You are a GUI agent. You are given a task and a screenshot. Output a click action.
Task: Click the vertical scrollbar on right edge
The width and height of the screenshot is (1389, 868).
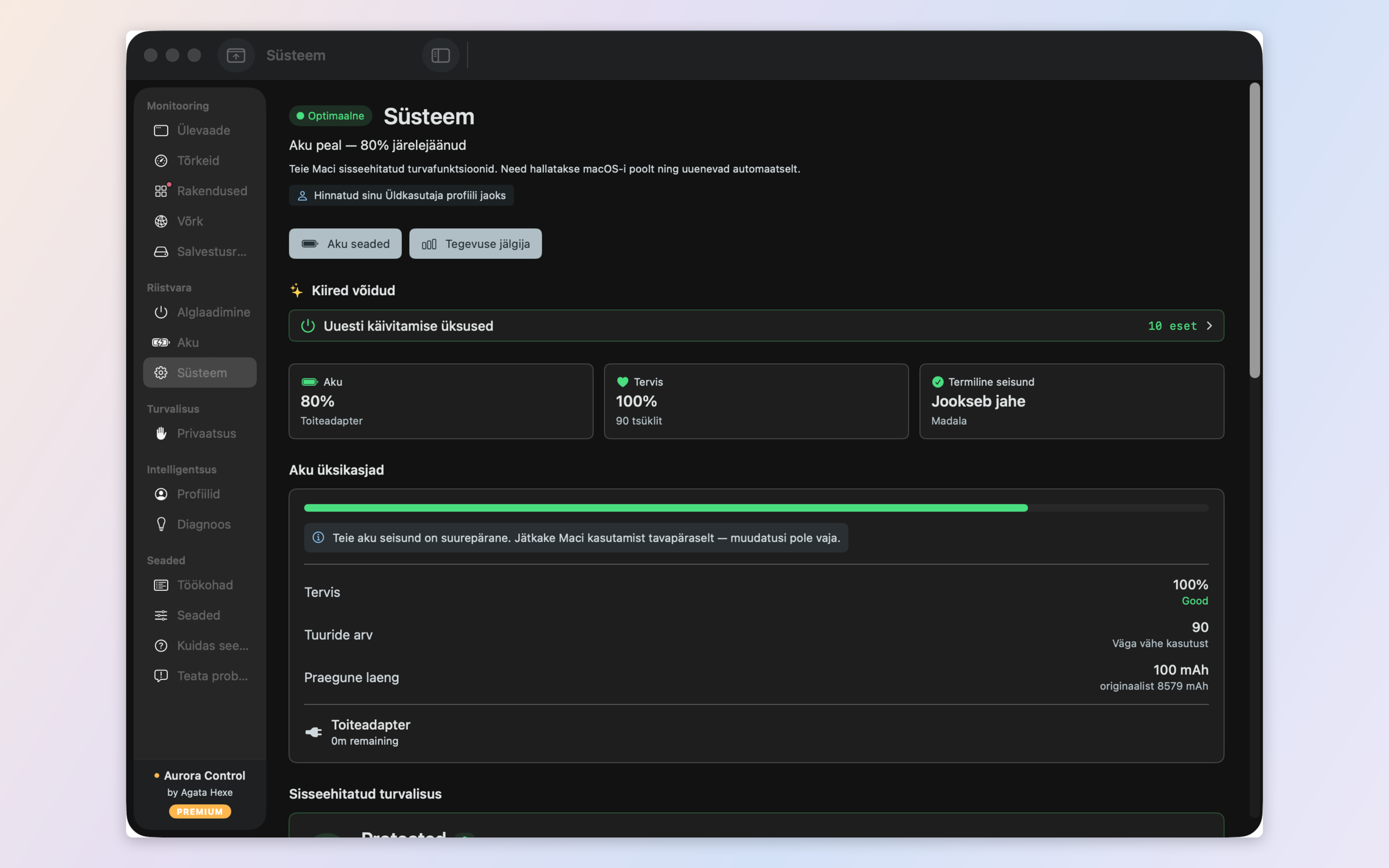[1254, 230]
